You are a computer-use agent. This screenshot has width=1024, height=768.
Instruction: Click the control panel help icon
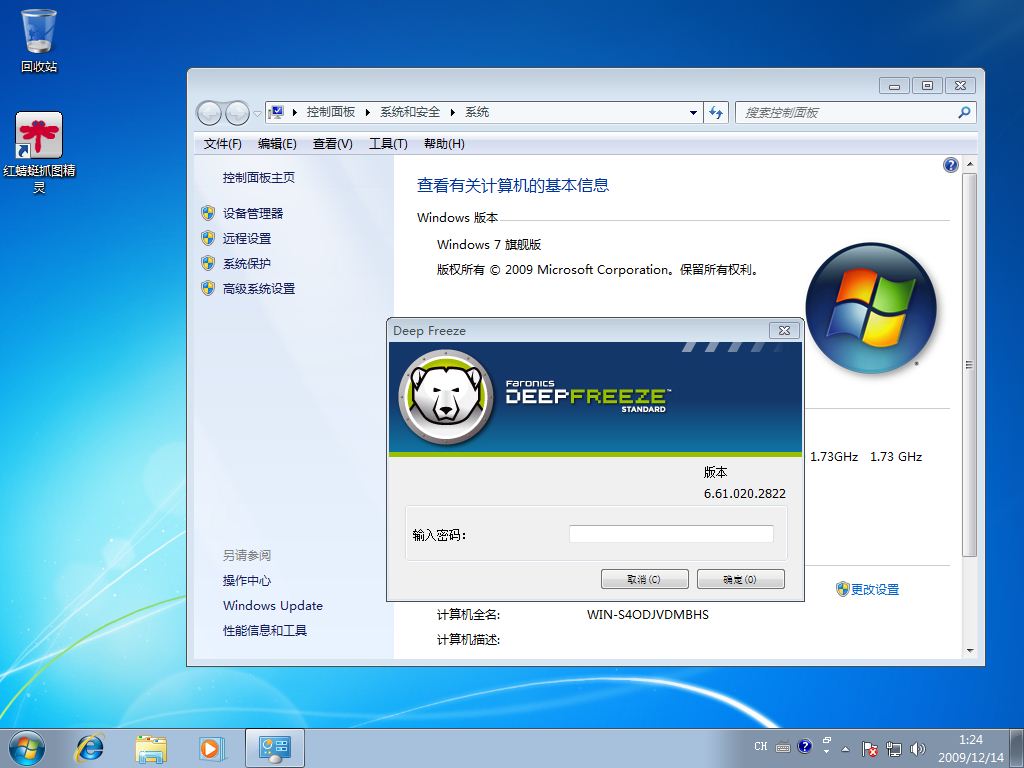pyautogui.click(x=951, y=165)
